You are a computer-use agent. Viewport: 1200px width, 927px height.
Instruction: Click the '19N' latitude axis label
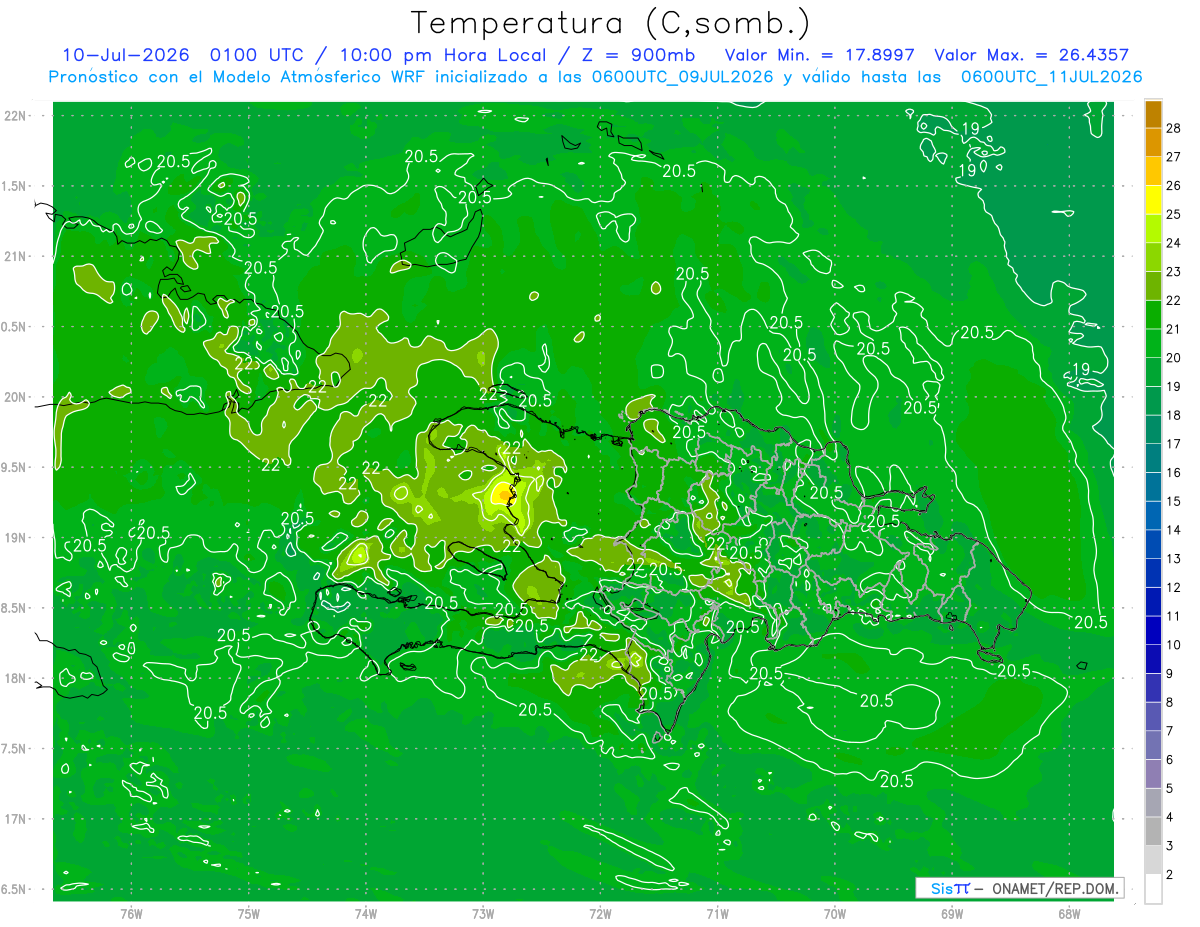coord(15,538)
